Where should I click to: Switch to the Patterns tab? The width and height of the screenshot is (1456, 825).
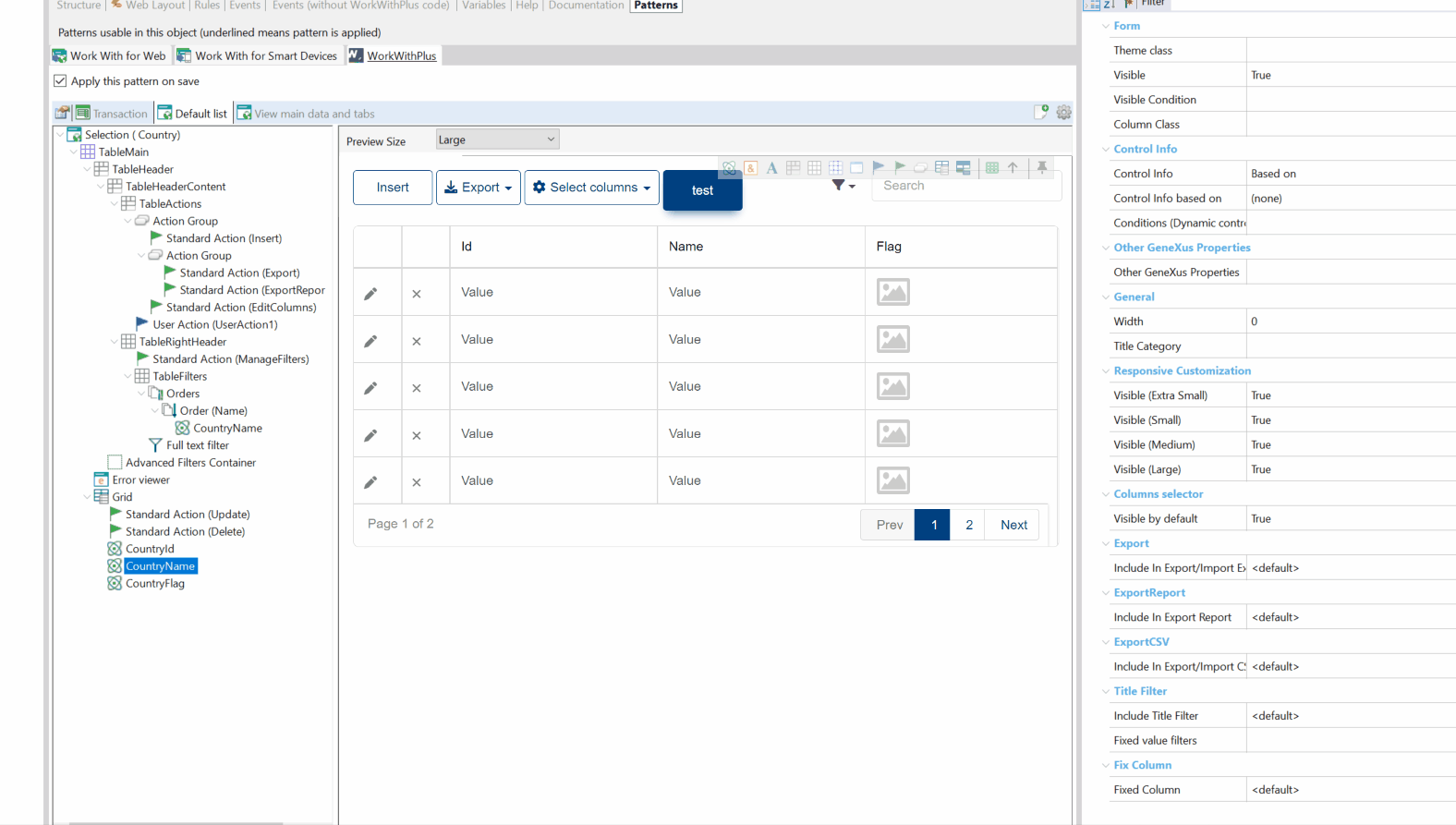[656, 6]
